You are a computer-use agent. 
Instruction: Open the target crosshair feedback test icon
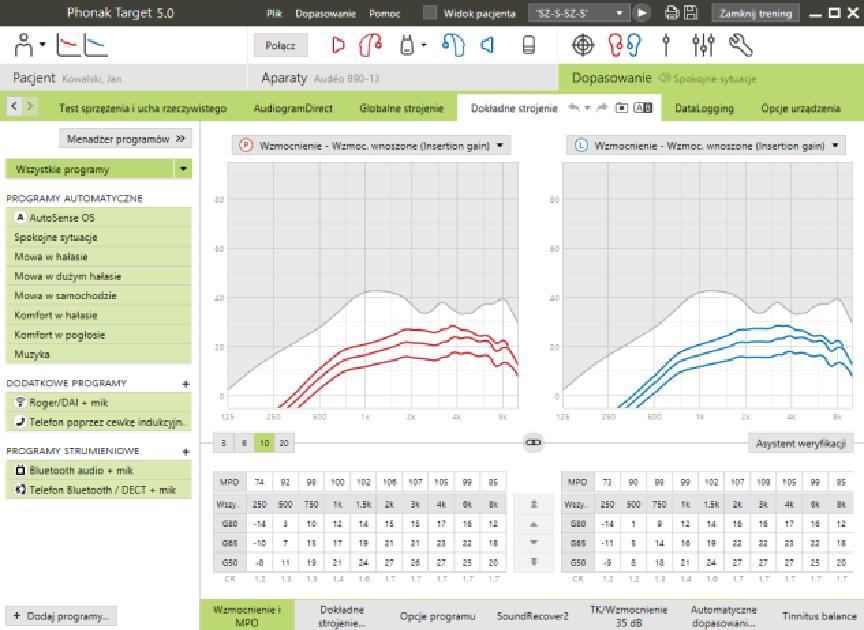(583, 45)
